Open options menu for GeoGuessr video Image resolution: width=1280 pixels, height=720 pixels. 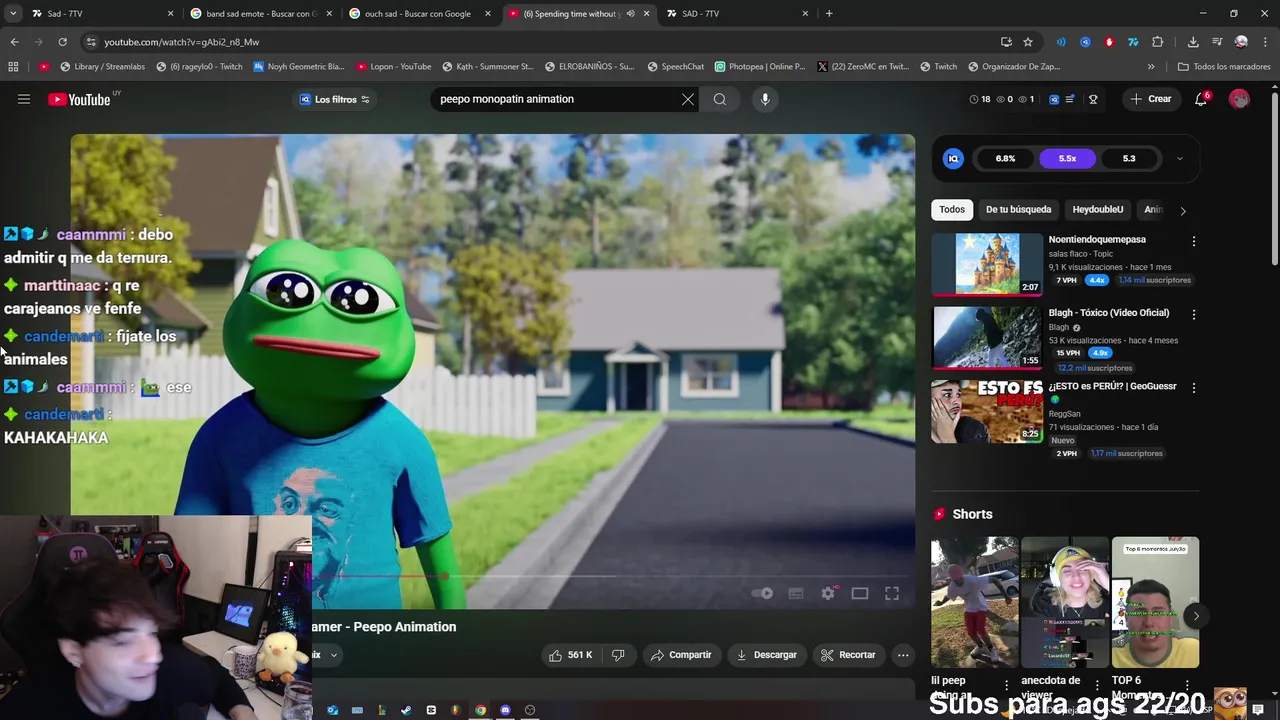1193,387
